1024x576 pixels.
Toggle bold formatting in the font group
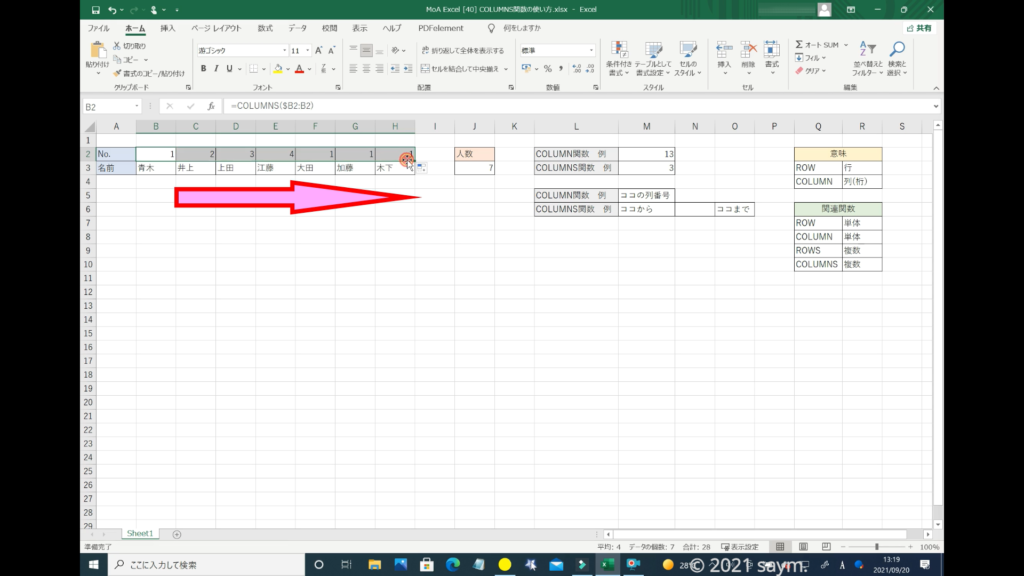[x=203, y=69]
